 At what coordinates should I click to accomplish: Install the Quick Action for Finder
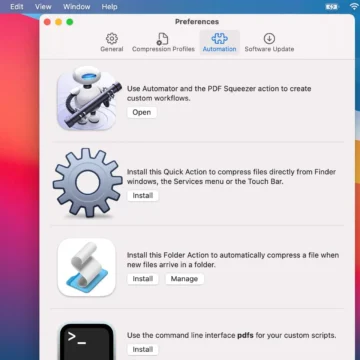pos(143,196)
